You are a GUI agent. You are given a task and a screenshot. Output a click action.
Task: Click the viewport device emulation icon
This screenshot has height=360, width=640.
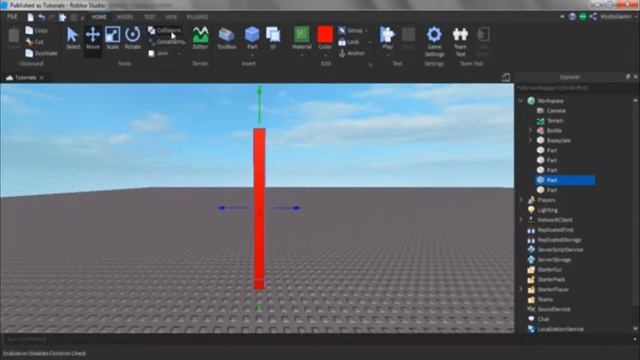[506, 77]
